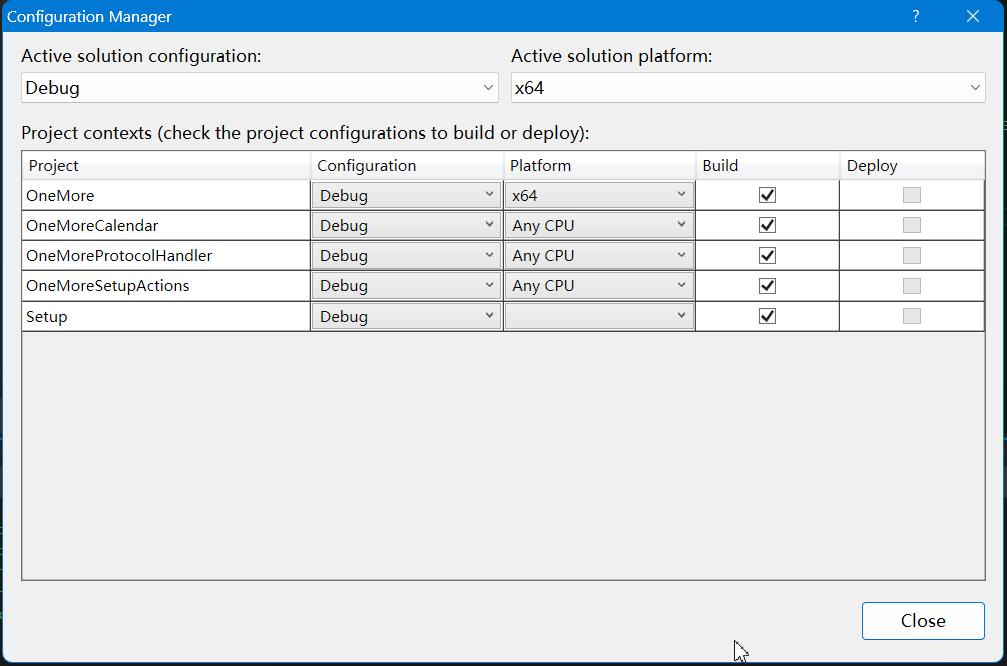Click the Platform column header

600,166
